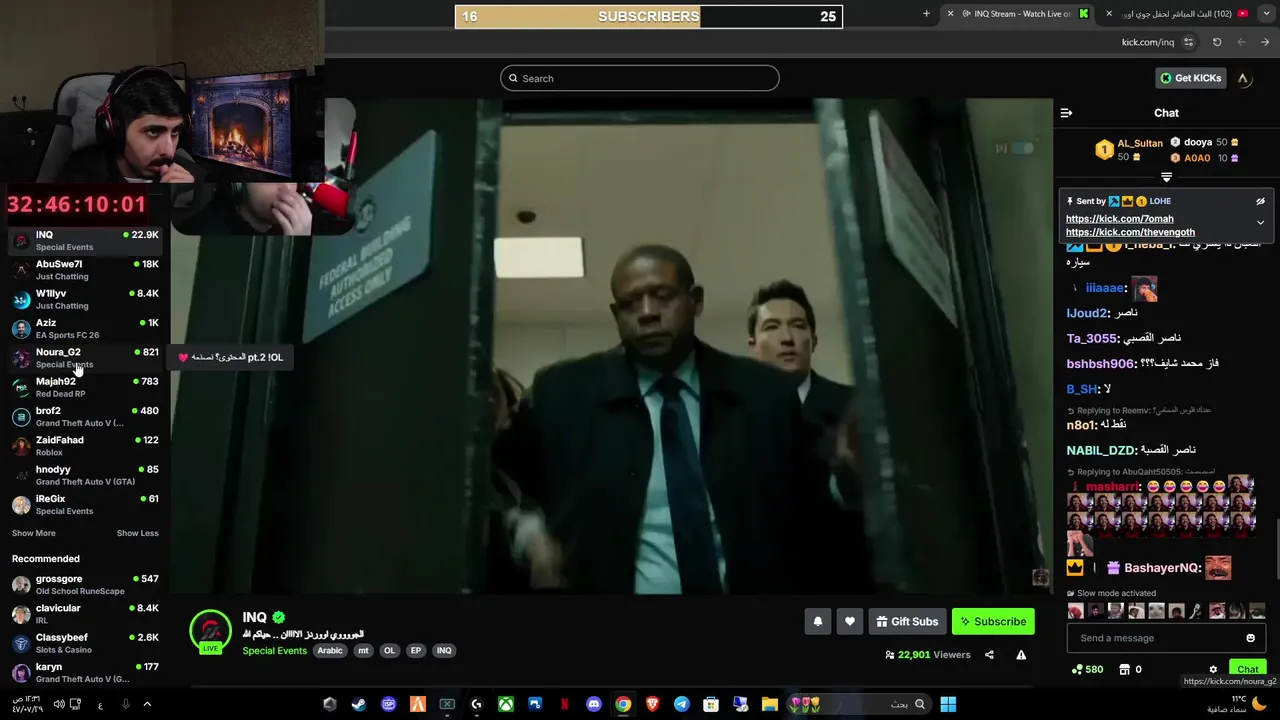Close the INQ Stream tab

(950, 14)
